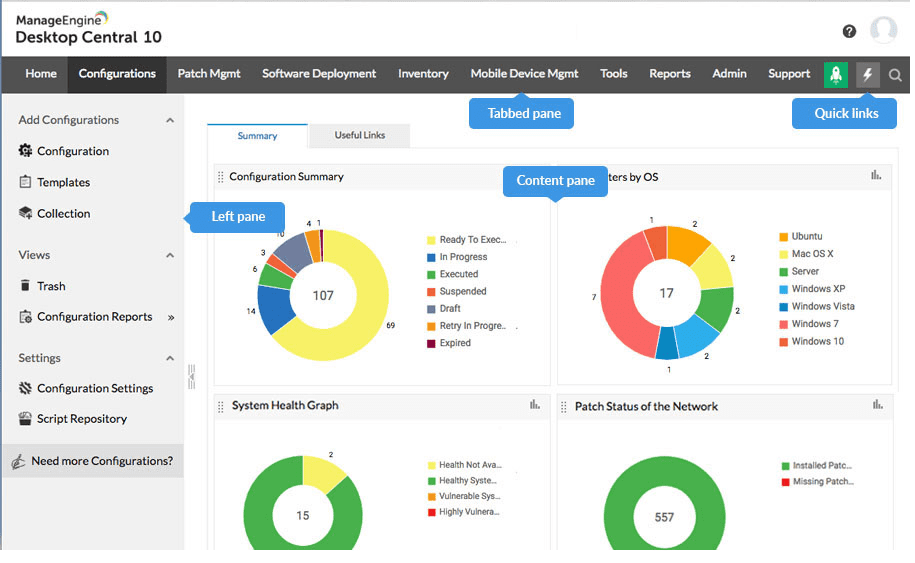The width and height of the screenshot is (915, 563).
Task: Click chart icon on System Health Graph
Action: 535,405
